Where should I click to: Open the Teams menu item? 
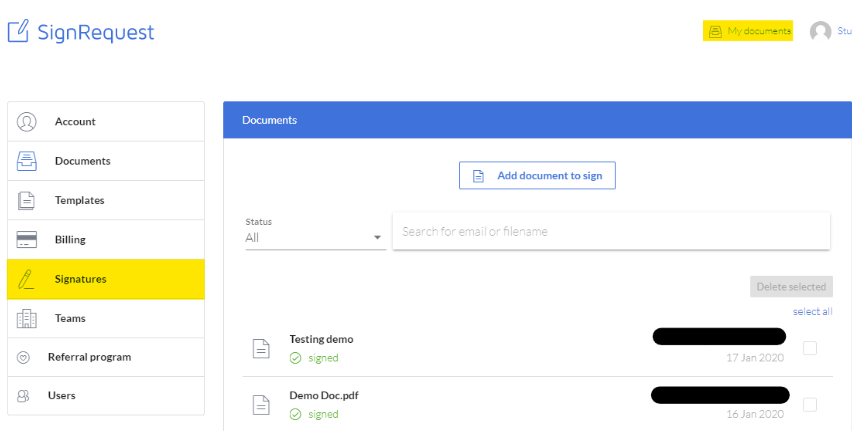[x=70, y=318]
